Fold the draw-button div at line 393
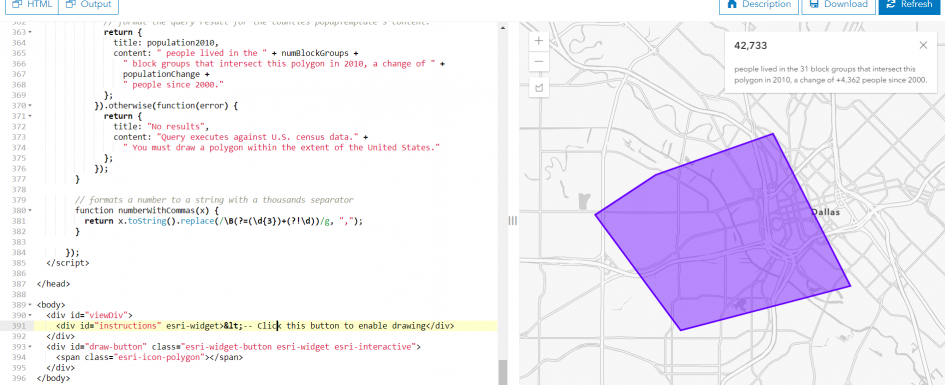The width and height of the screenshot is (945, 385). [31, 347]
